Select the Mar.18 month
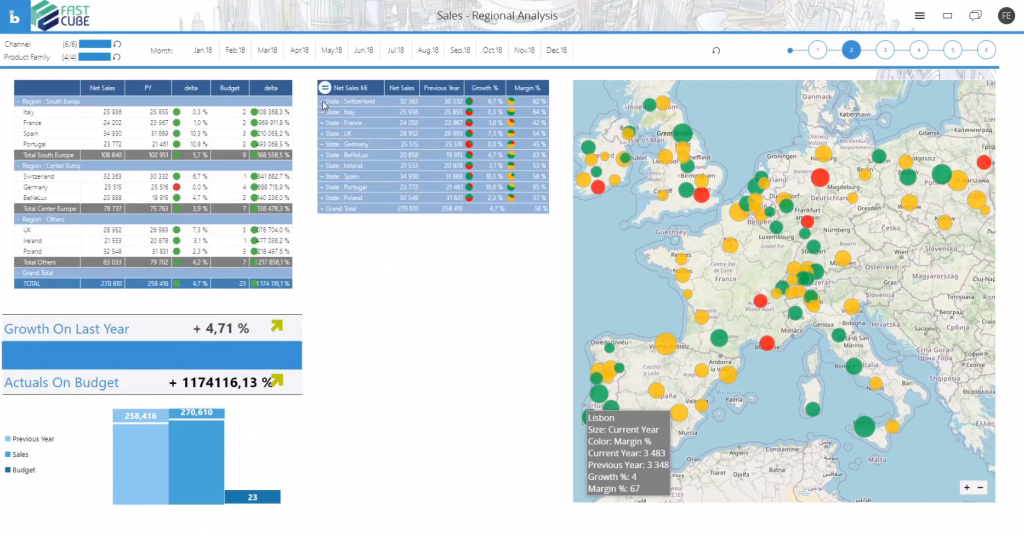Screen dimensions: 1024x535 click(267, 50)
